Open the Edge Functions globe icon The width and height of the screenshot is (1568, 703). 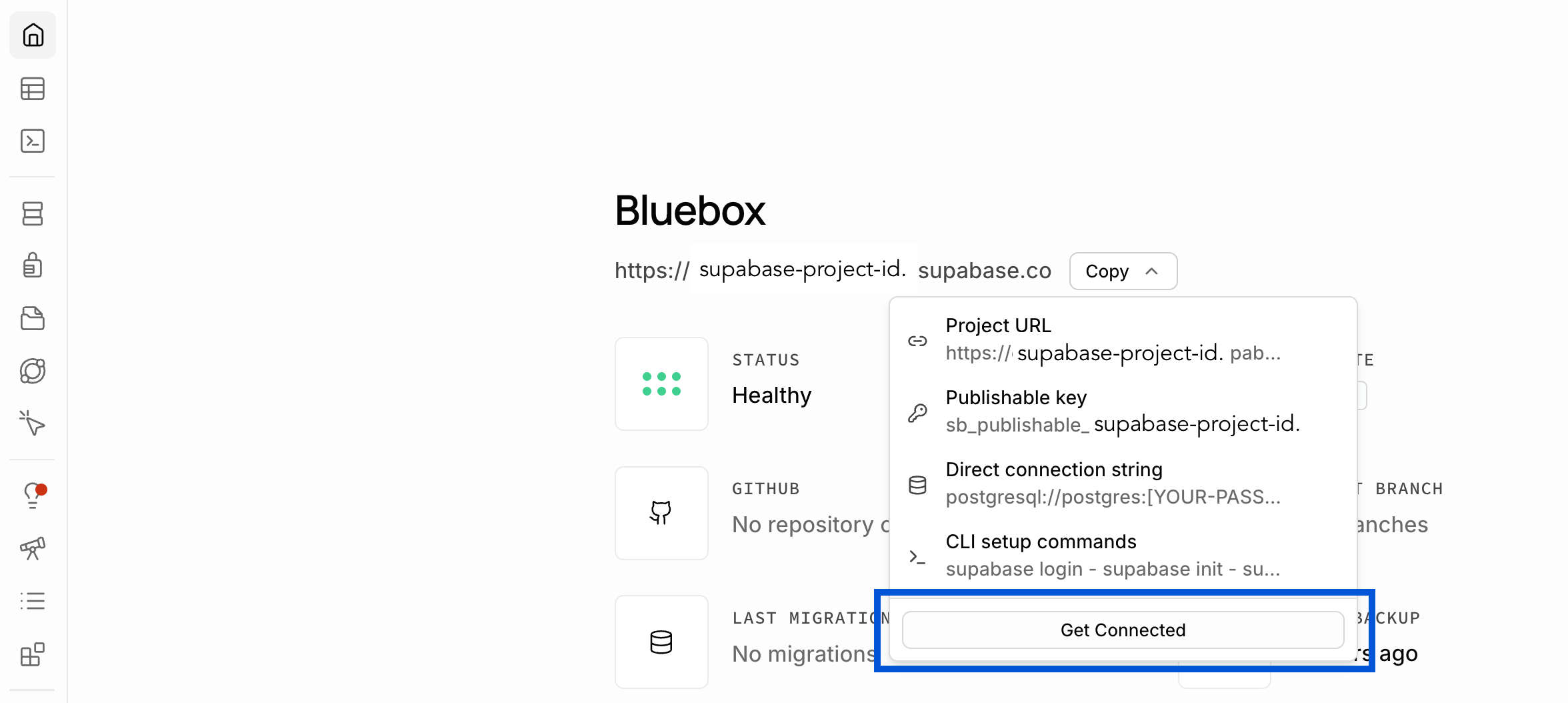[x=33, y=371]
